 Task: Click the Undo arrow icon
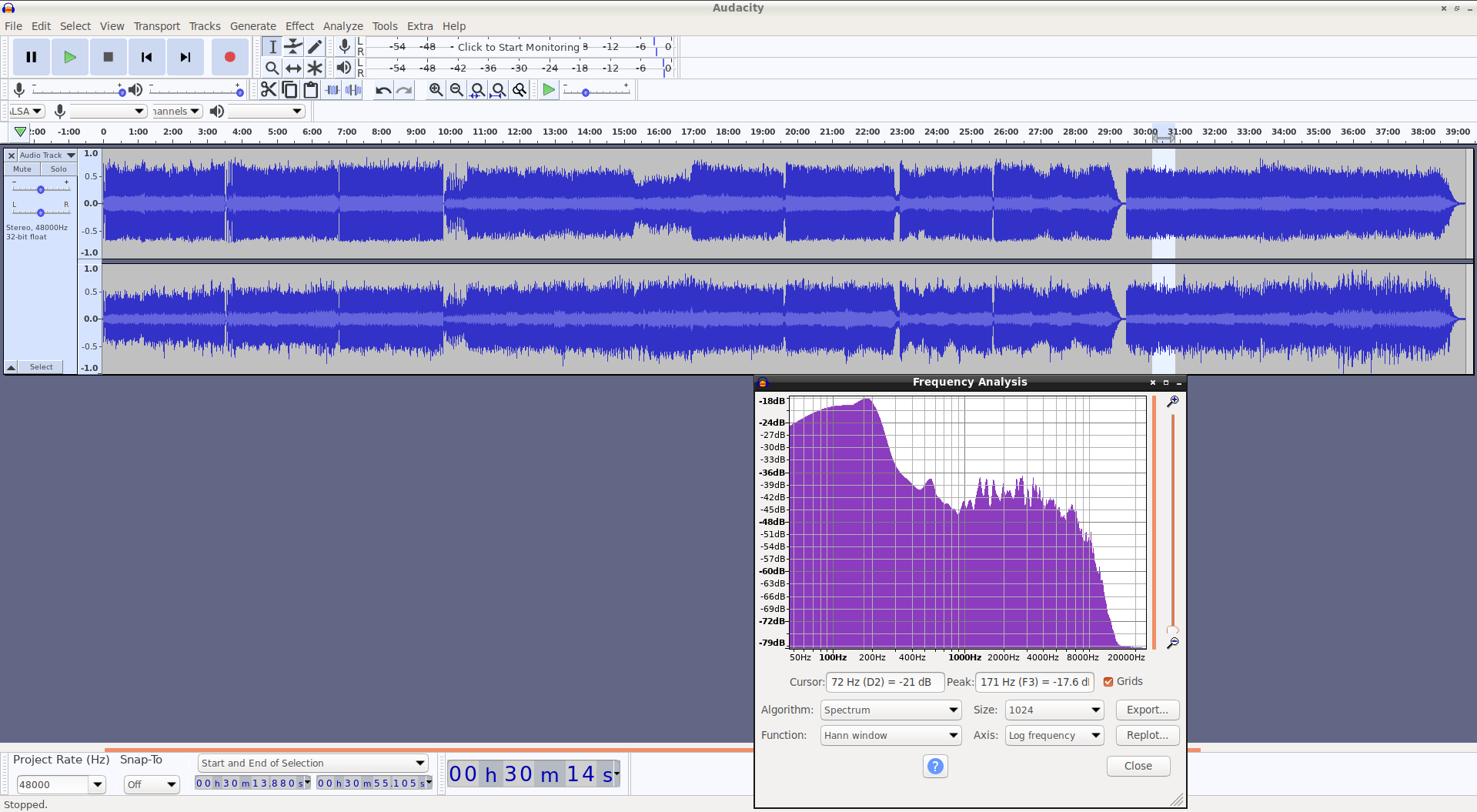383,90
